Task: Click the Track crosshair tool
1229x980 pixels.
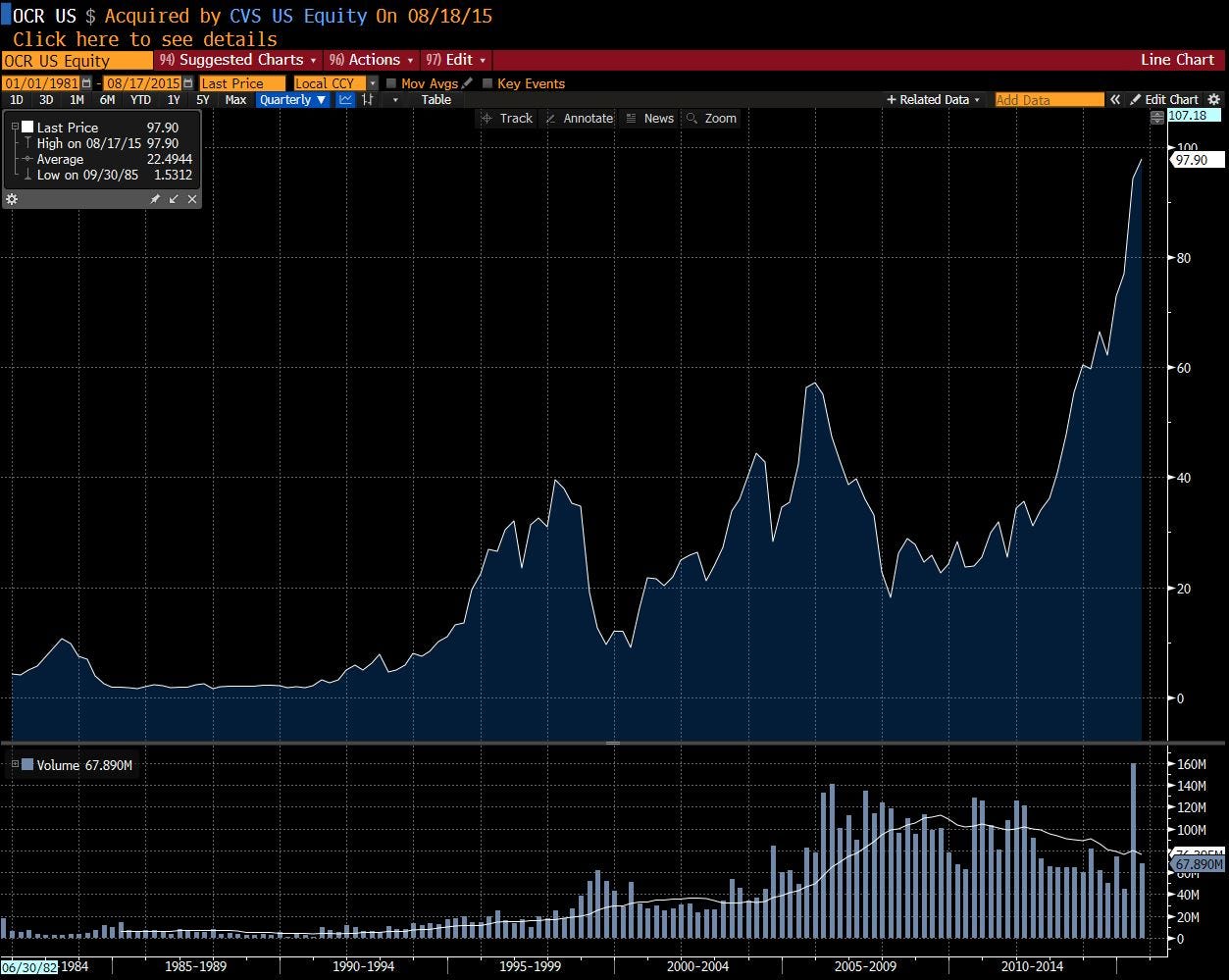Action: [507, 118]
